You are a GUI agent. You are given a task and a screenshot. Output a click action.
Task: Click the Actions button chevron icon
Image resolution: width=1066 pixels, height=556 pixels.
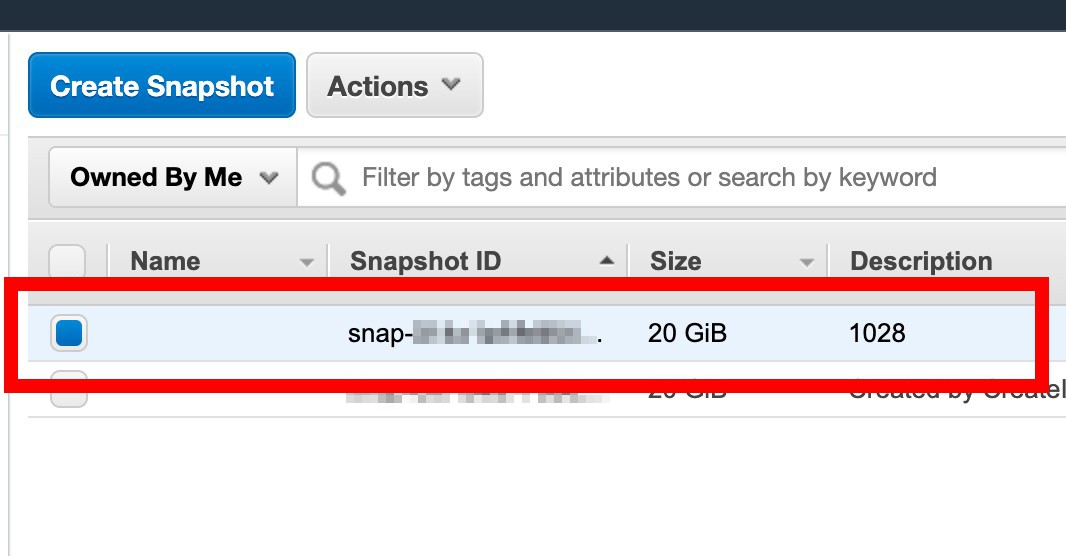click(x=451, y=84)
